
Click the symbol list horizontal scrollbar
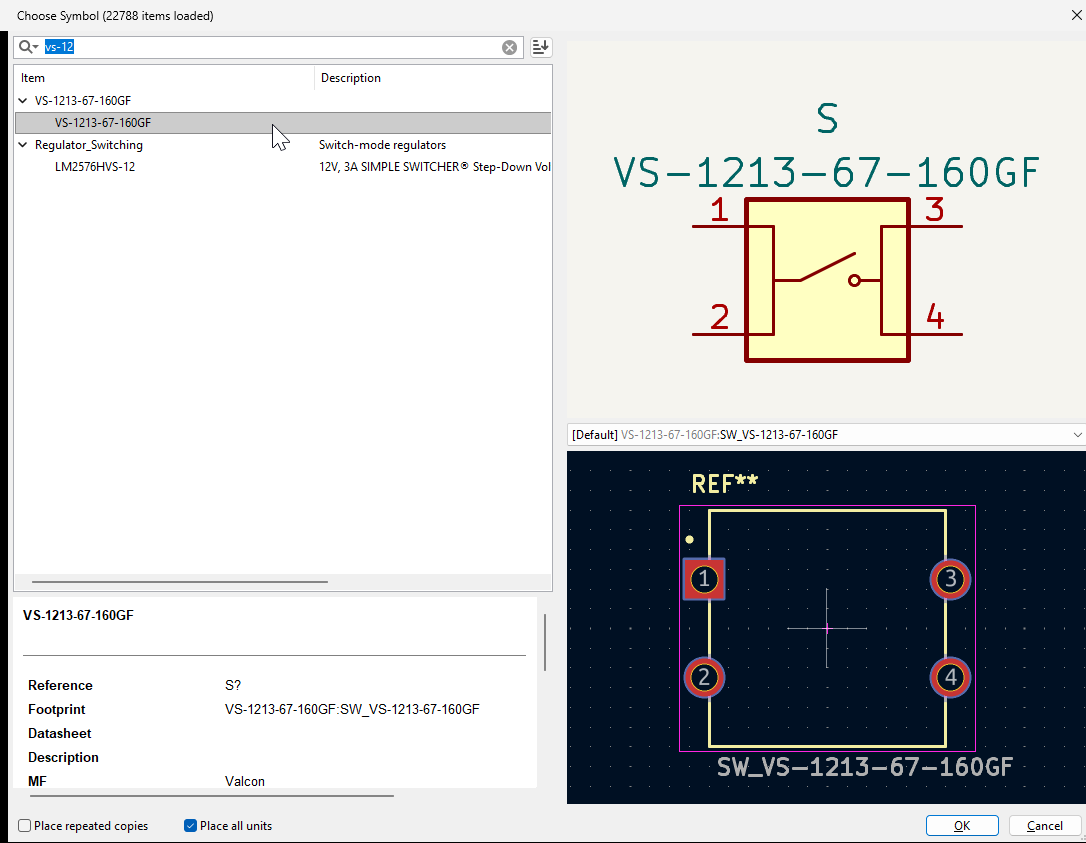[179, 582]
